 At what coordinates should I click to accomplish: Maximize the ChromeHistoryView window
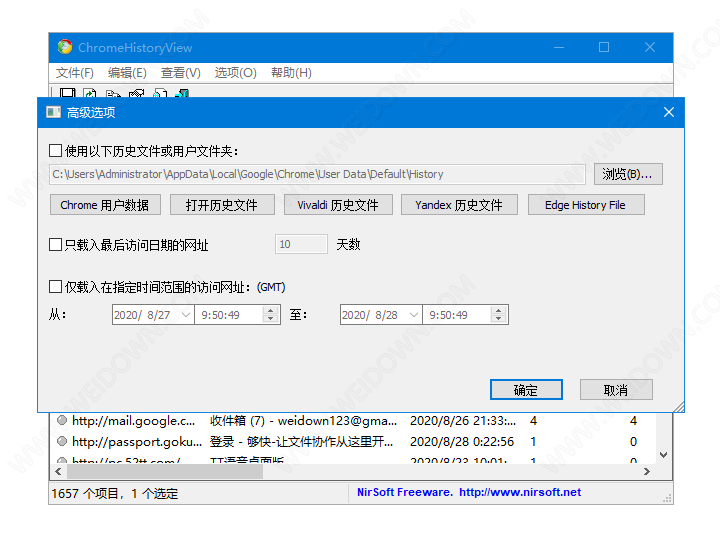pyautogui.click(x=604, y=47)
